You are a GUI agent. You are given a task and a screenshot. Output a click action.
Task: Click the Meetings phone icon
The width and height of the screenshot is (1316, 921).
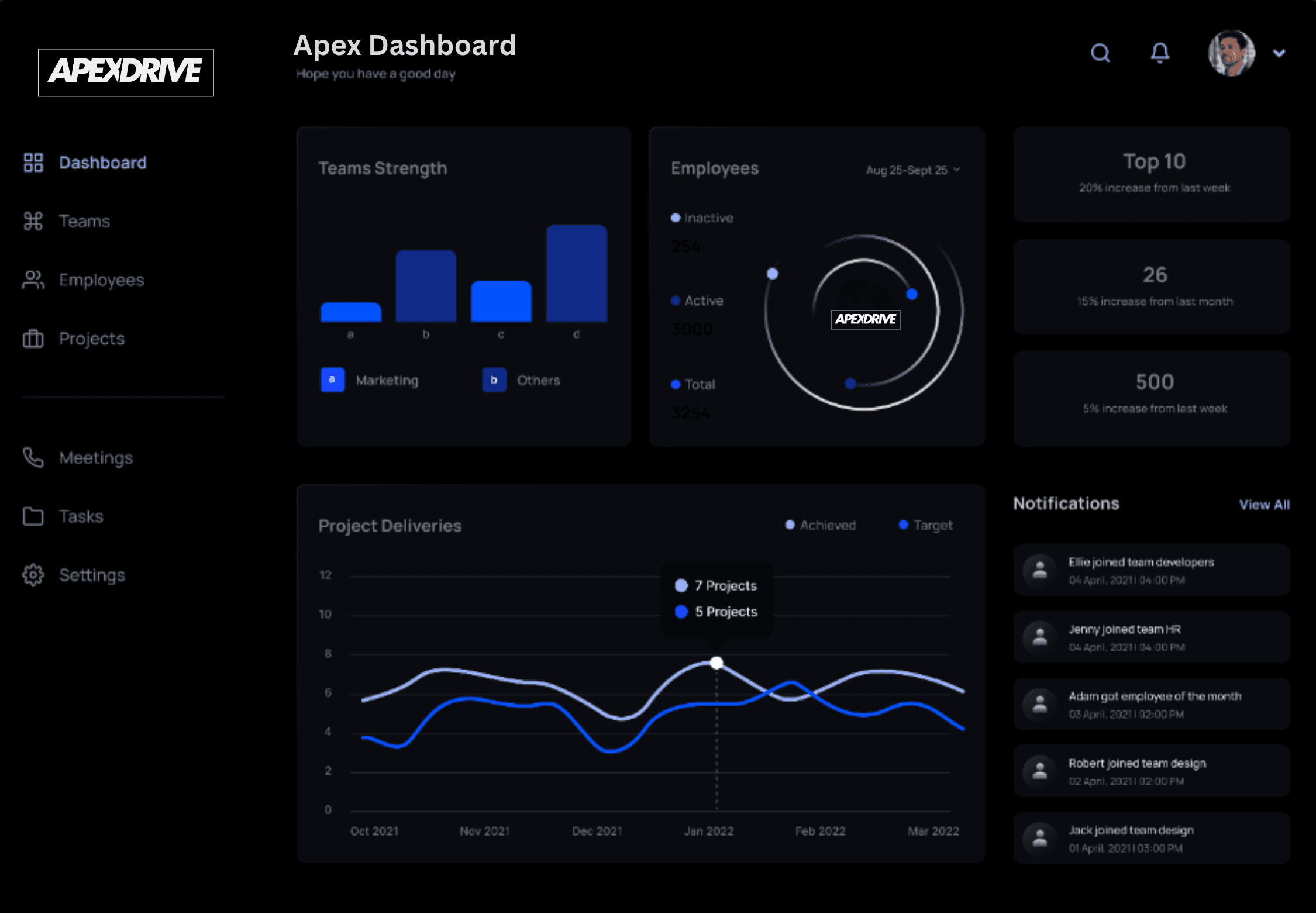(33, 458)
